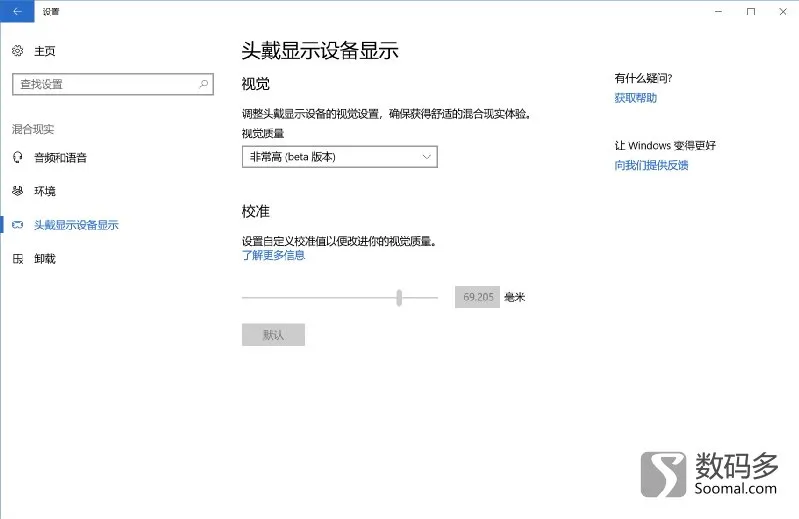
Task: Click the 视觉 section heading
Action: tap(256, 84)
